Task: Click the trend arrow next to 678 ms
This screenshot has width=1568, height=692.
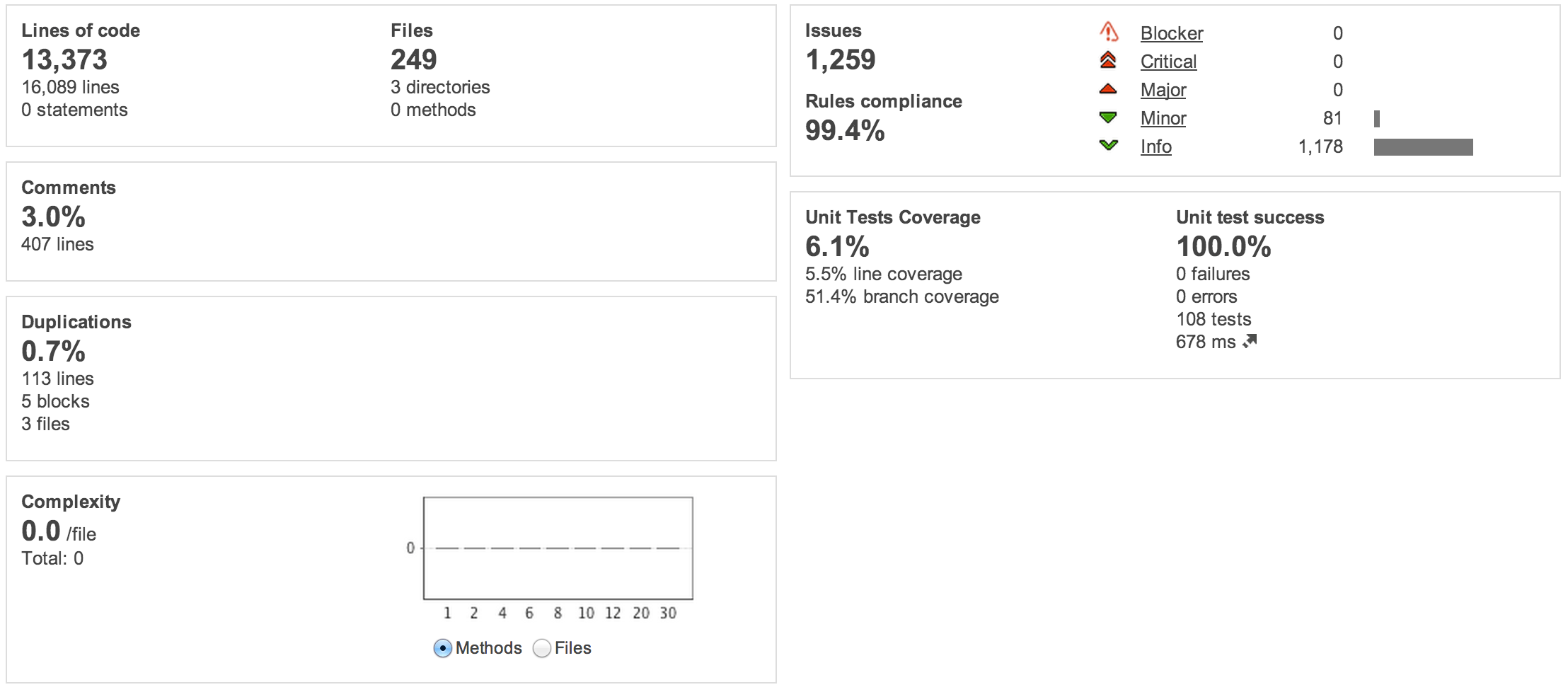Action: point(1250,342)
